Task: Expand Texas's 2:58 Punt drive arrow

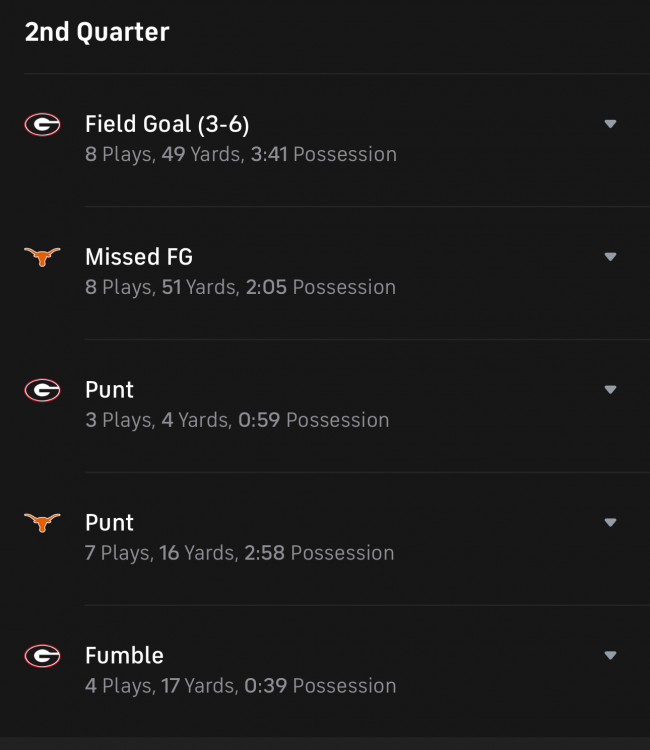Action: pyautogui.click(x=610, y=522)
